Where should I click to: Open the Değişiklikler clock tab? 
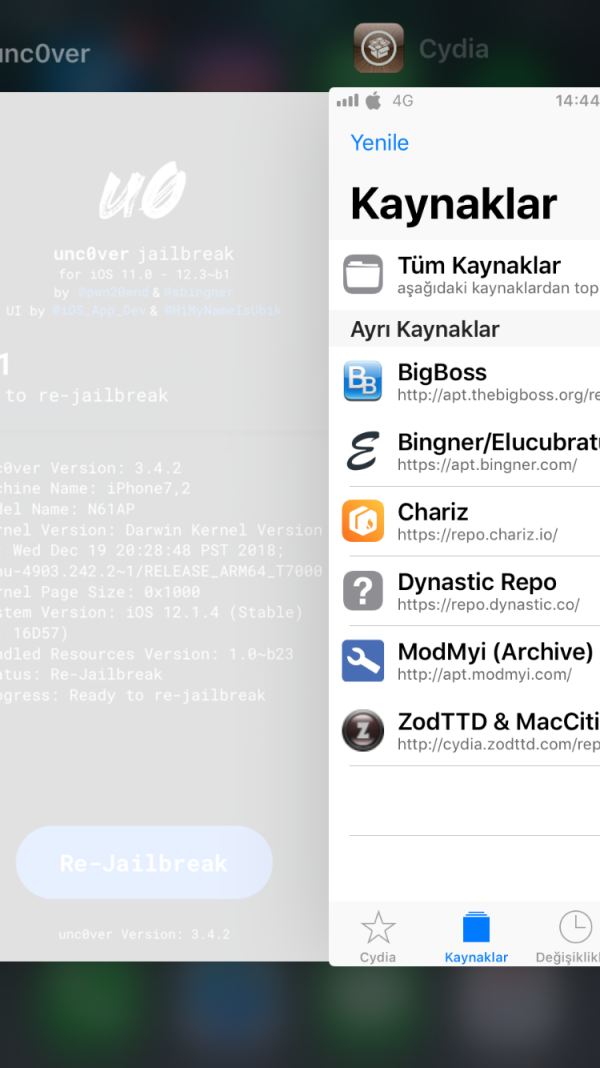[575, 937]
